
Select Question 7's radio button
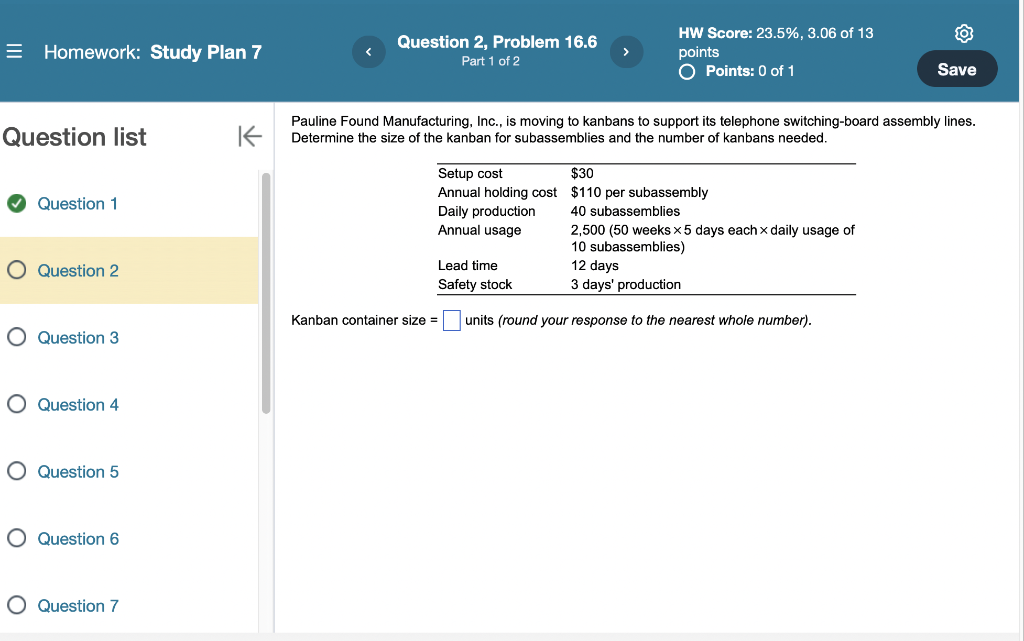15,605
